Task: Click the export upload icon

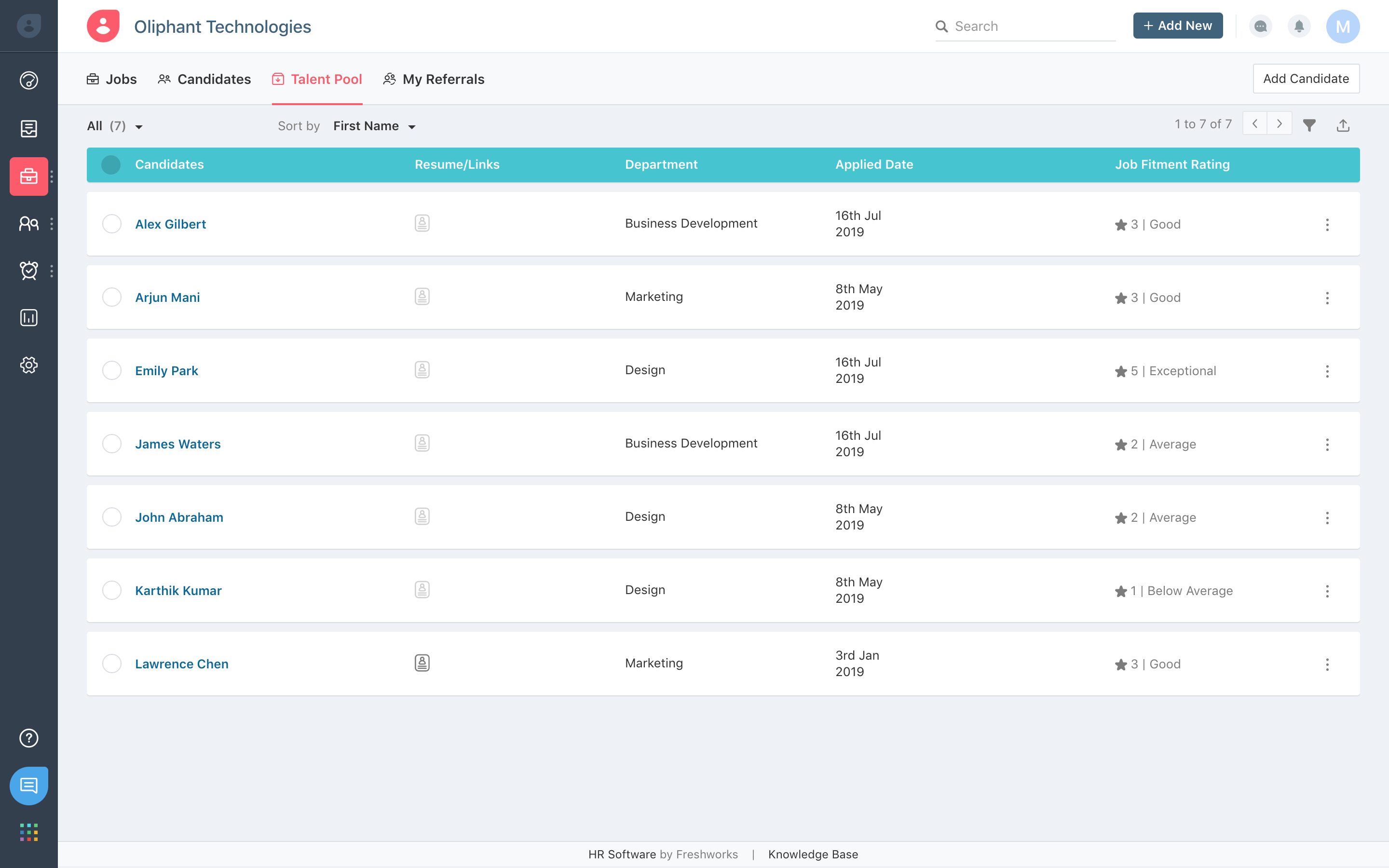Action: coord(1343,125)
